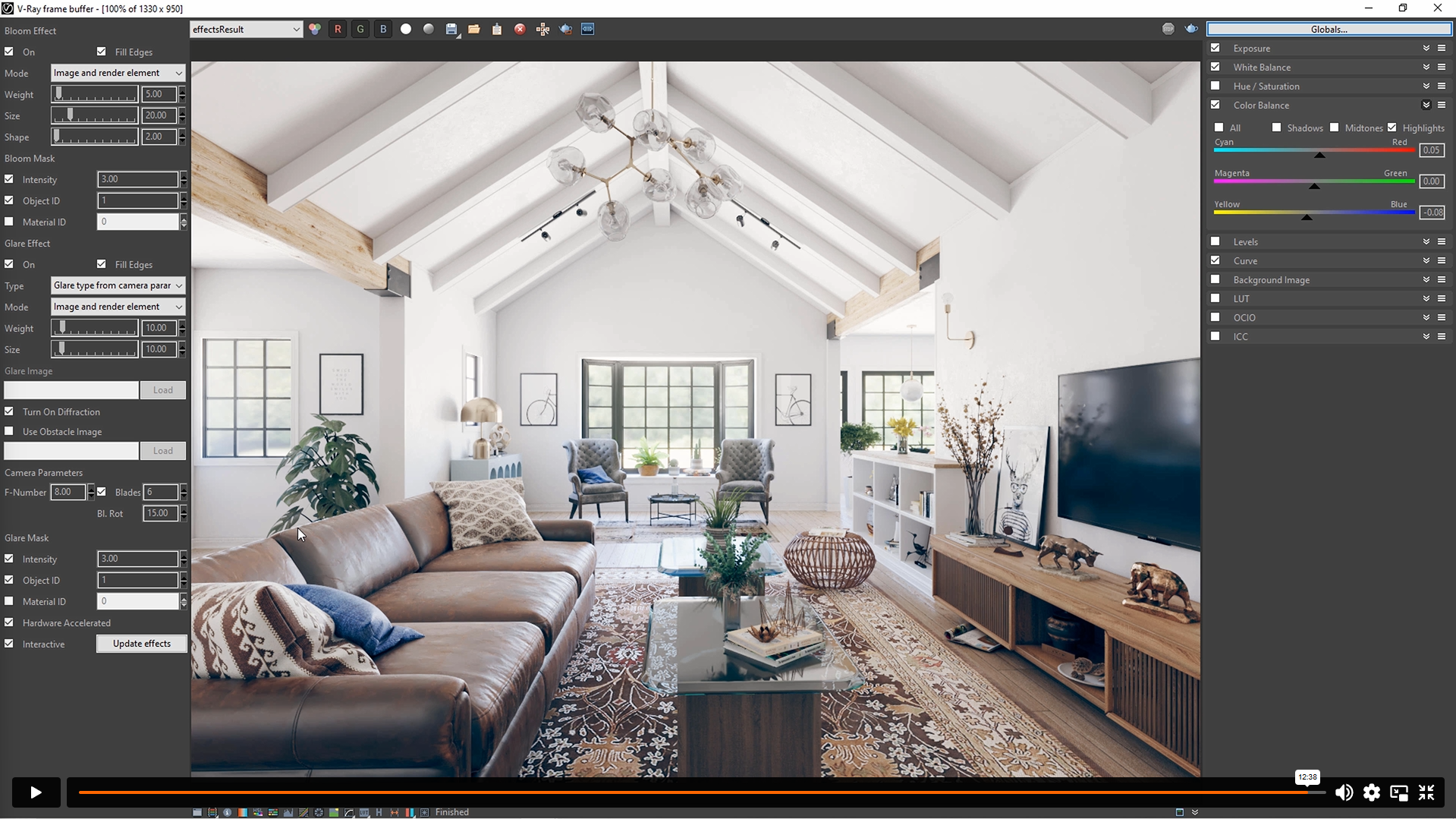This screenshot has width=1456, height=819.
Task: Enable Bloom Mask Material ID checkbox
Action: 9,222
